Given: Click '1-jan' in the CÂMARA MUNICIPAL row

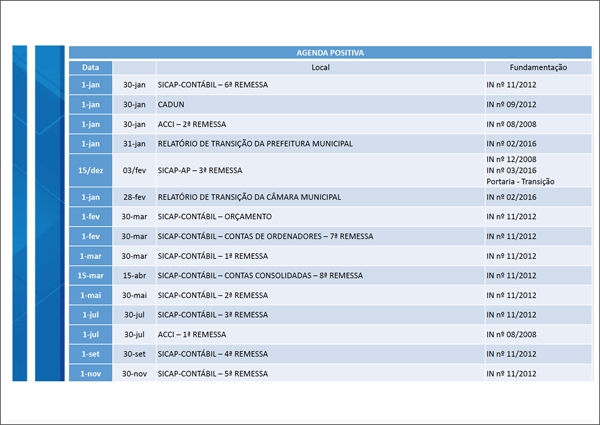Looking at the screenshot, I should (90, 197).
